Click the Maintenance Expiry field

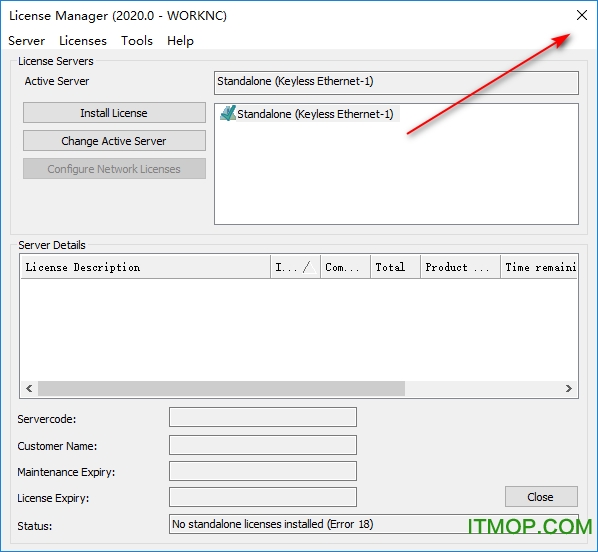coord(263,471)
